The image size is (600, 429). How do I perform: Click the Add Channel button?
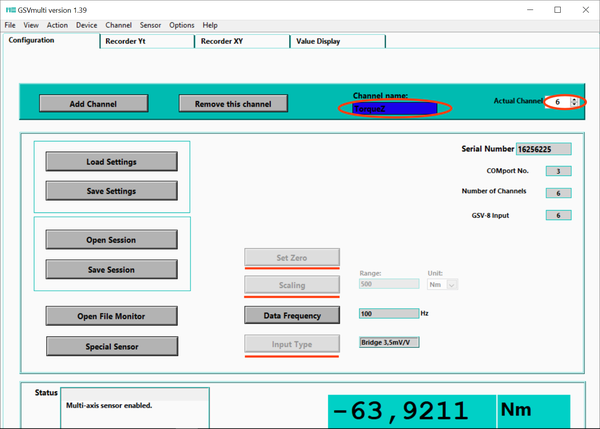93,104
